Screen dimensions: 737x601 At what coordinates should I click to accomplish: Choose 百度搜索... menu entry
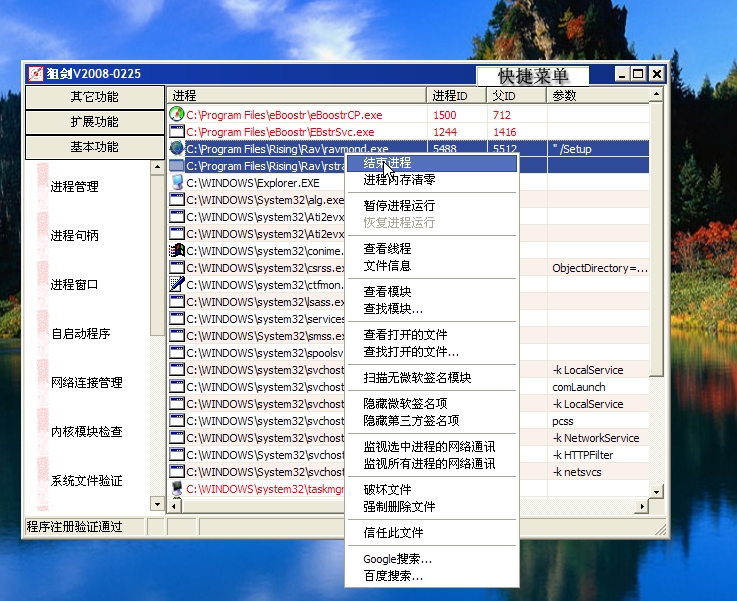click(432, 576)
